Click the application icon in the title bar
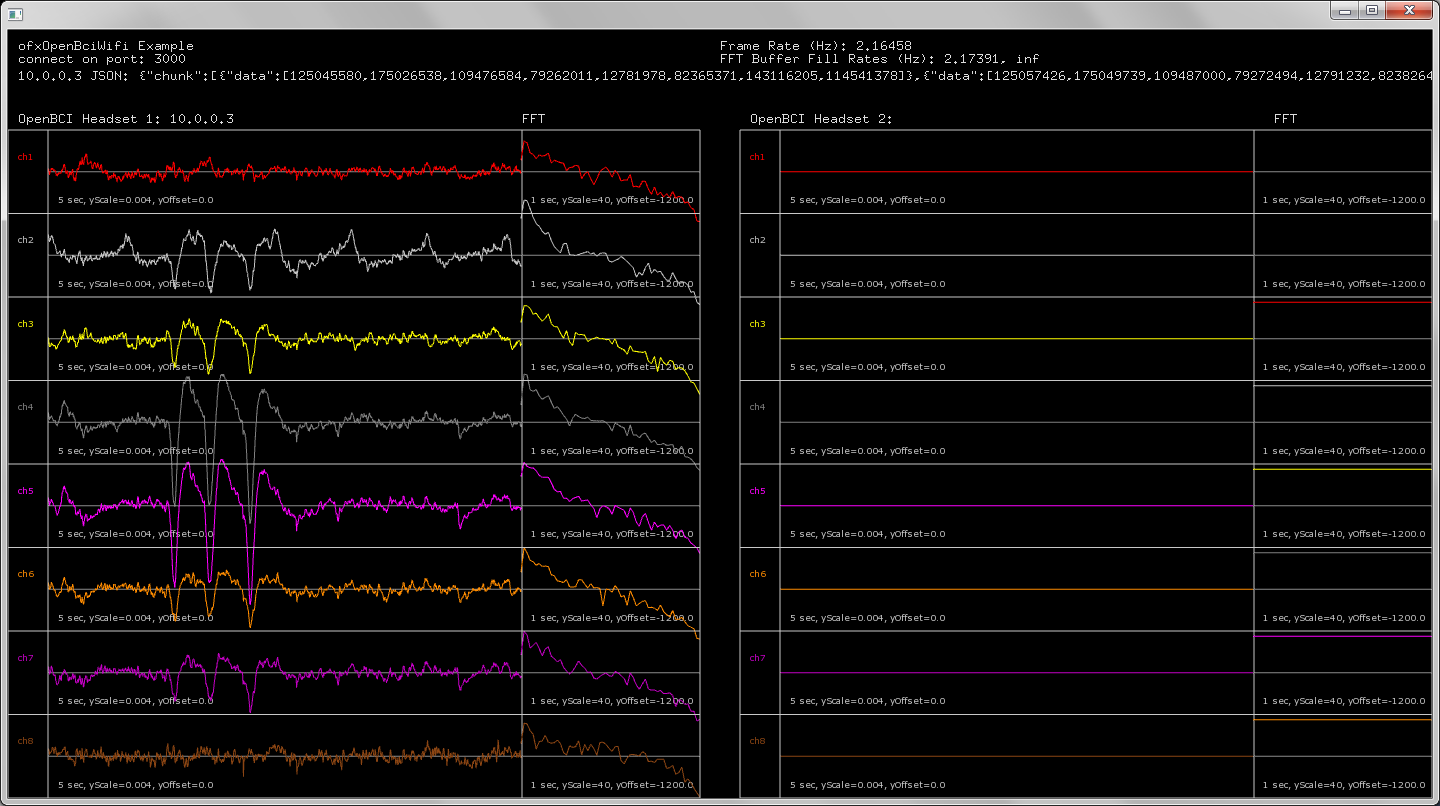Viewport: 1440px width, 806px height. coord(15,13)
